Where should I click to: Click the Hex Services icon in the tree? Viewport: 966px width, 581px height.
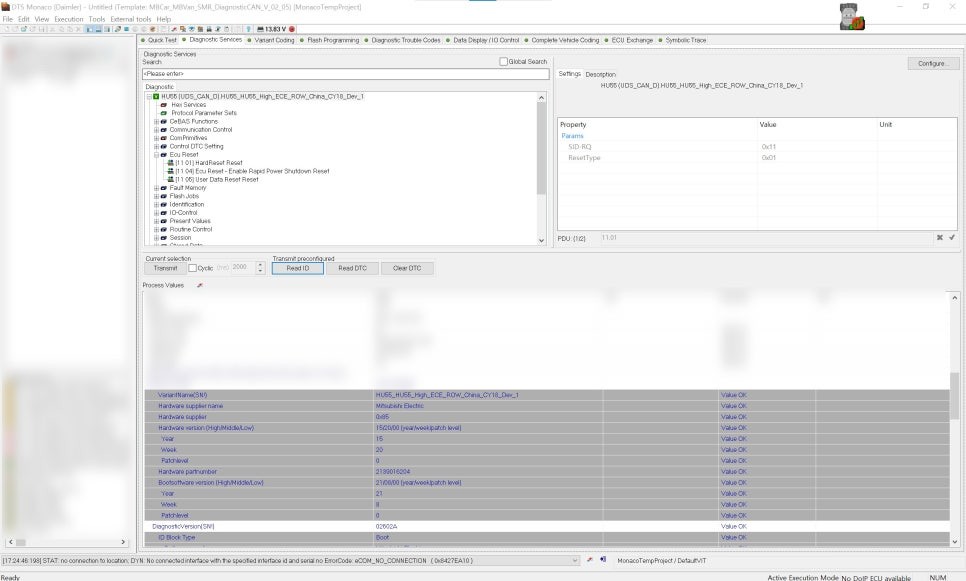(x=164, y=105)
